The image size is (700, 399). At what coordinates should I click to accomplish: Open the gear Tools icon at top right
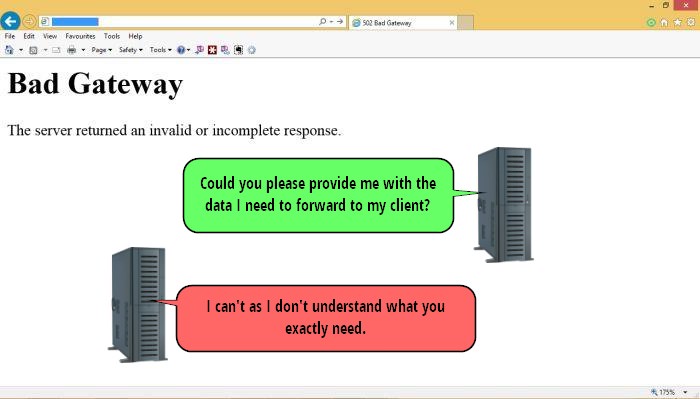[x=691, y=22]
